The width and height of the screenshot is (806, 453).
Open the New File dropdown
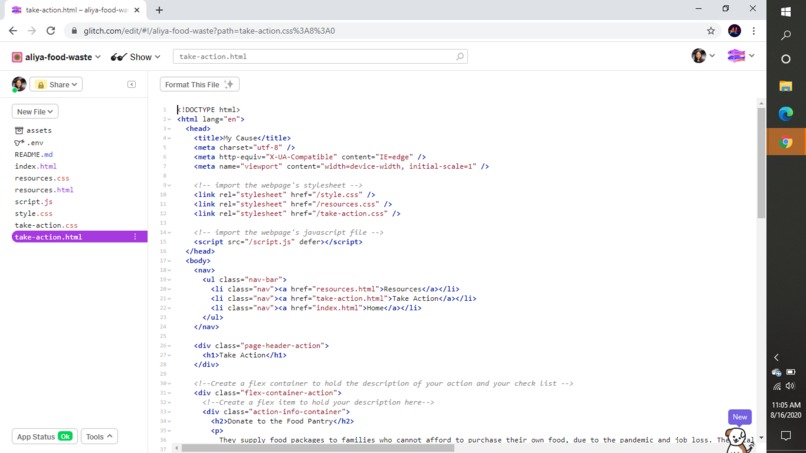[35, 112]
